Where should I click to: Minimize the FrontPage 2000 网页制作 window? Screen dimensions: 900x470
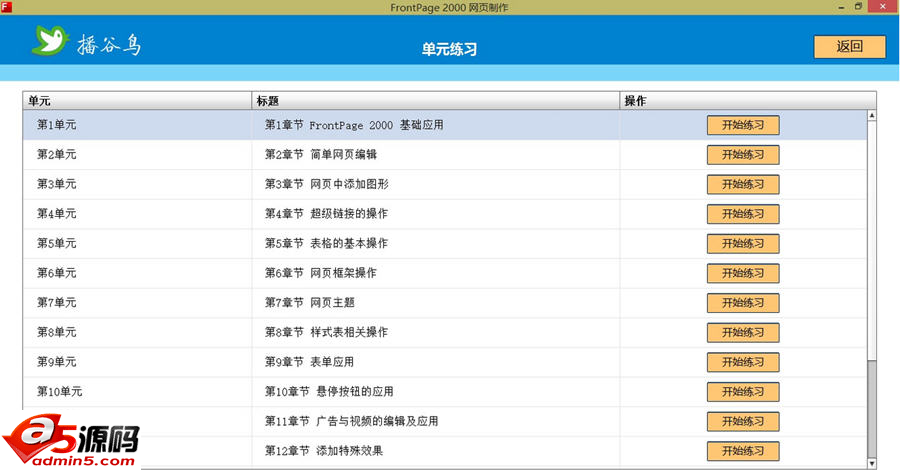(x=841, y=7)
